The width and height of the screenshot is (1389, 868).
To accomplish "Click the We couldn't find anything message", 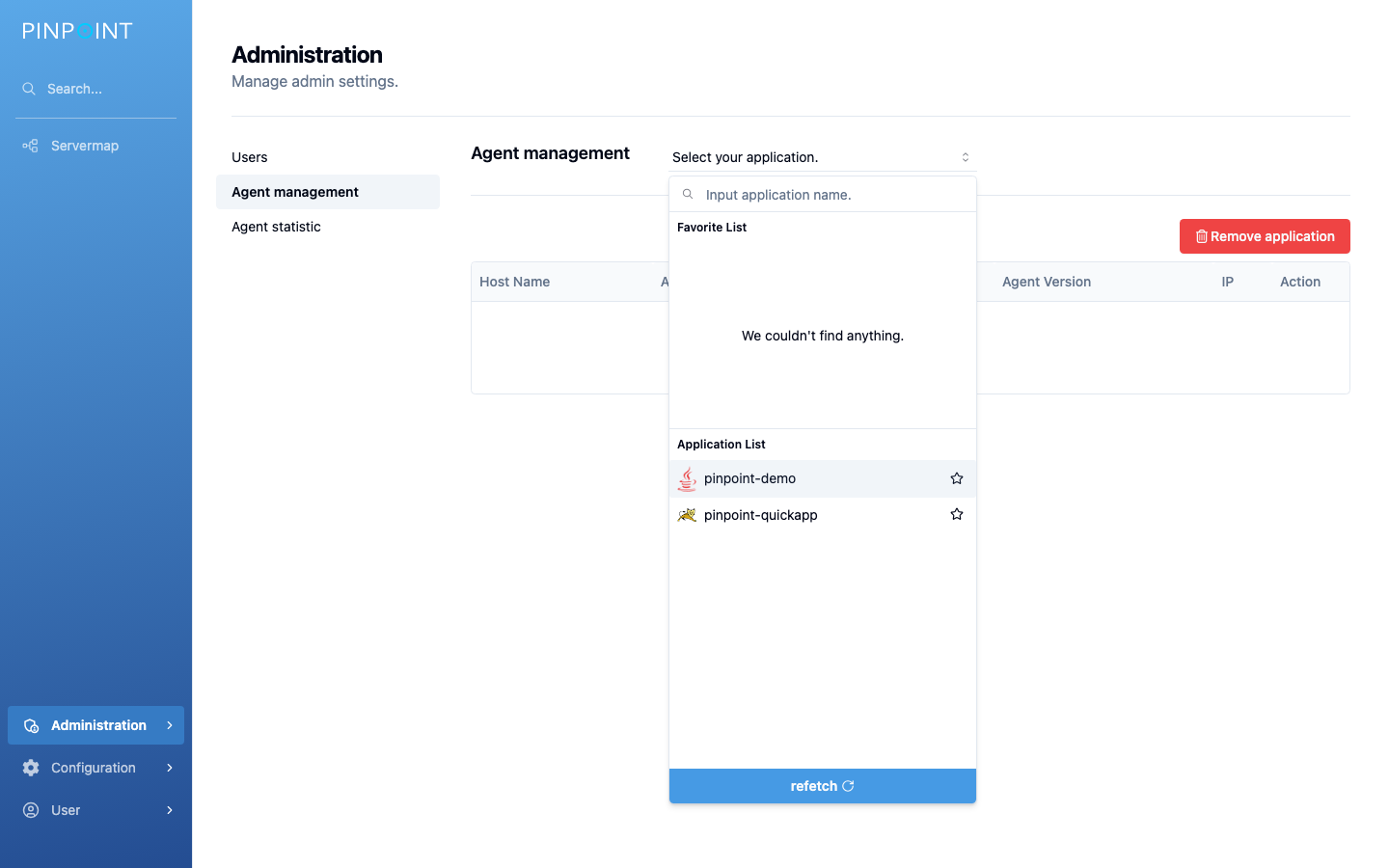I will coord(823,336).
